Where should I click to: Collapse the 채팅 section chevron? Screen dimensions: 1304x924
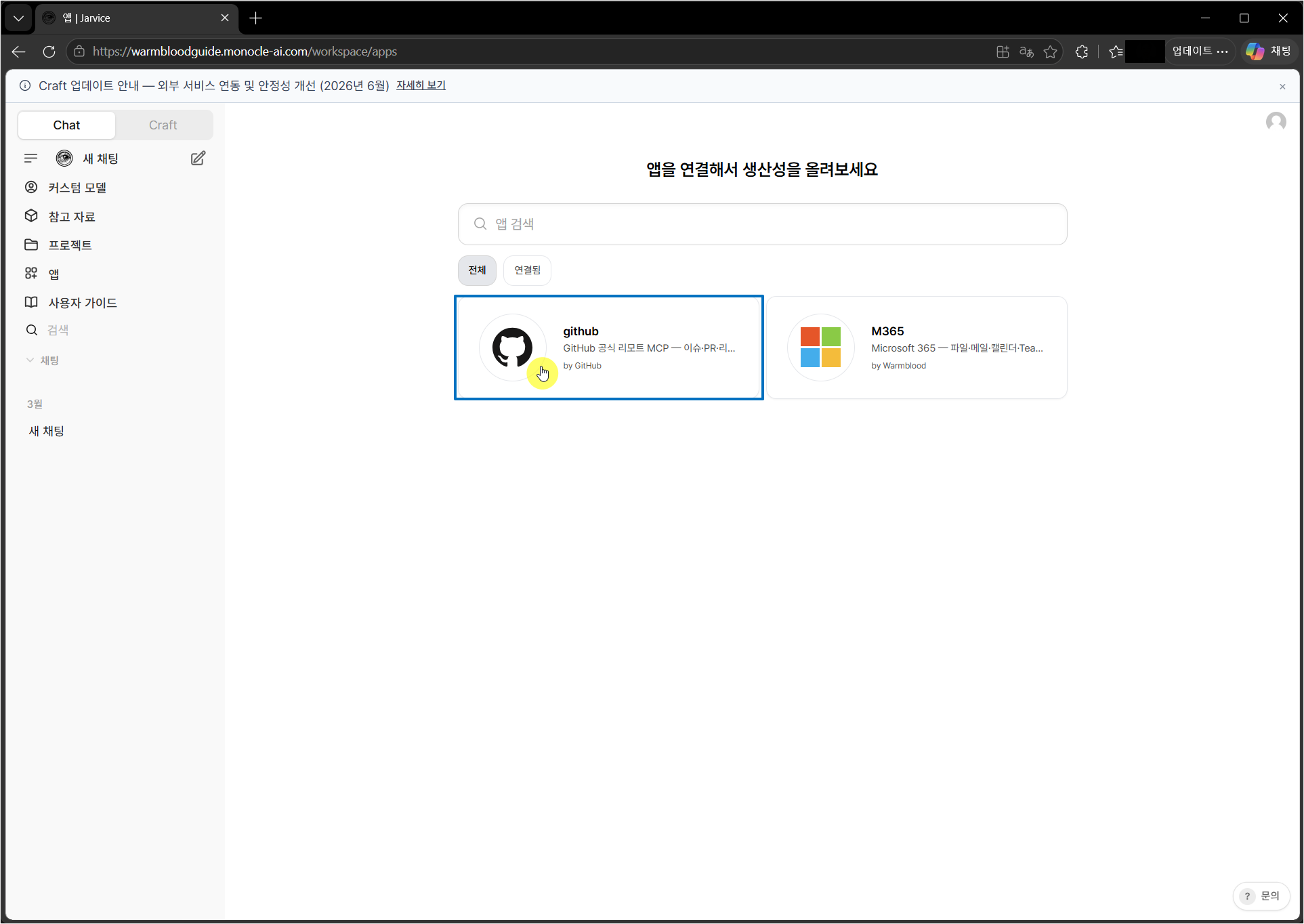(30, 360)
